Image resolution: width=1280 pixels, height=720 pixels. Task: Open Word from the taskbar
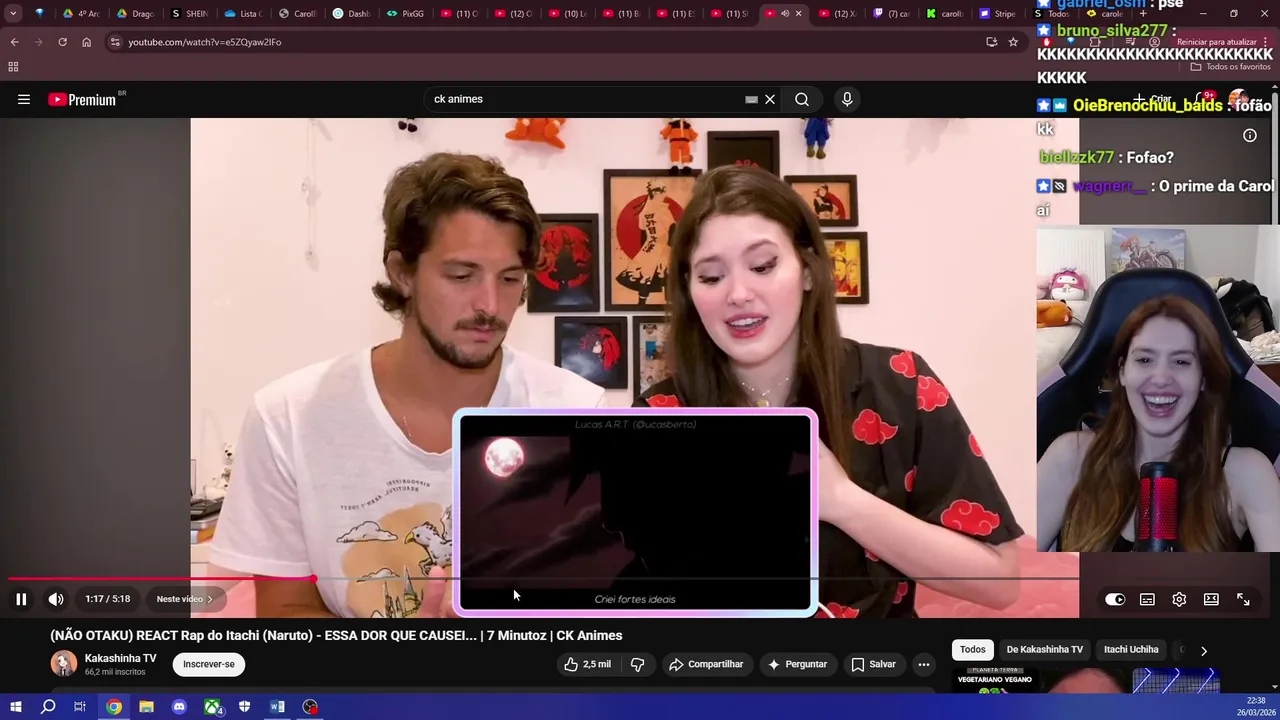coord(277,707)
